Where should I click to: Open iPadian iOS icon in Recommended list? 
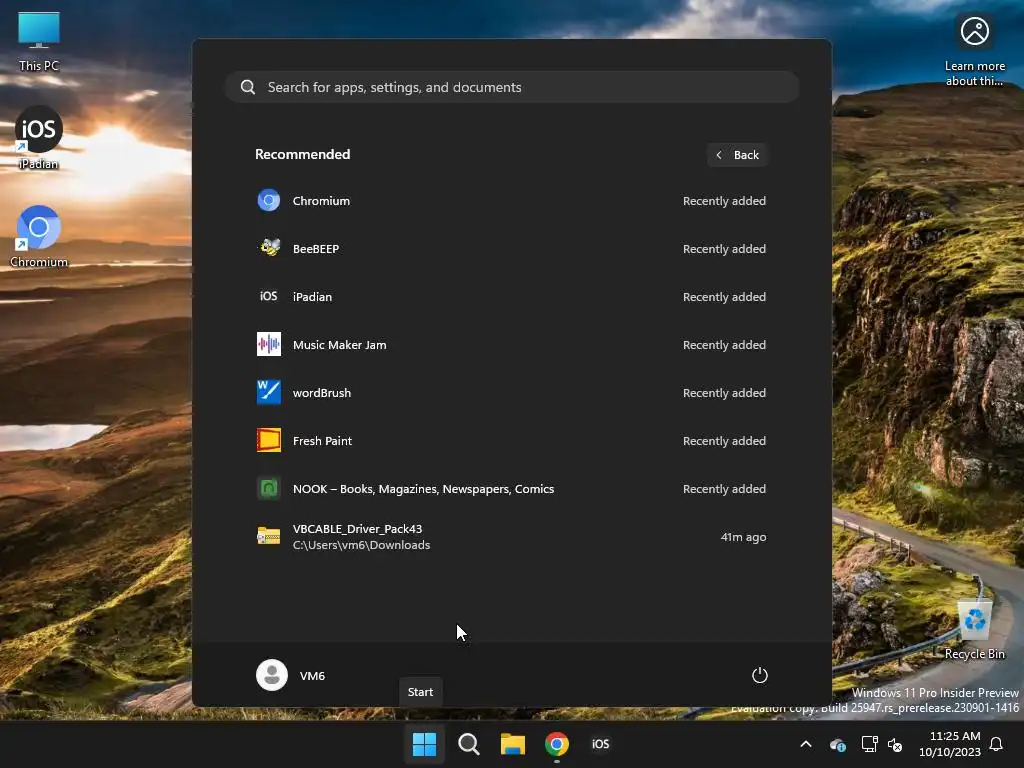click(x=269, y=296)
